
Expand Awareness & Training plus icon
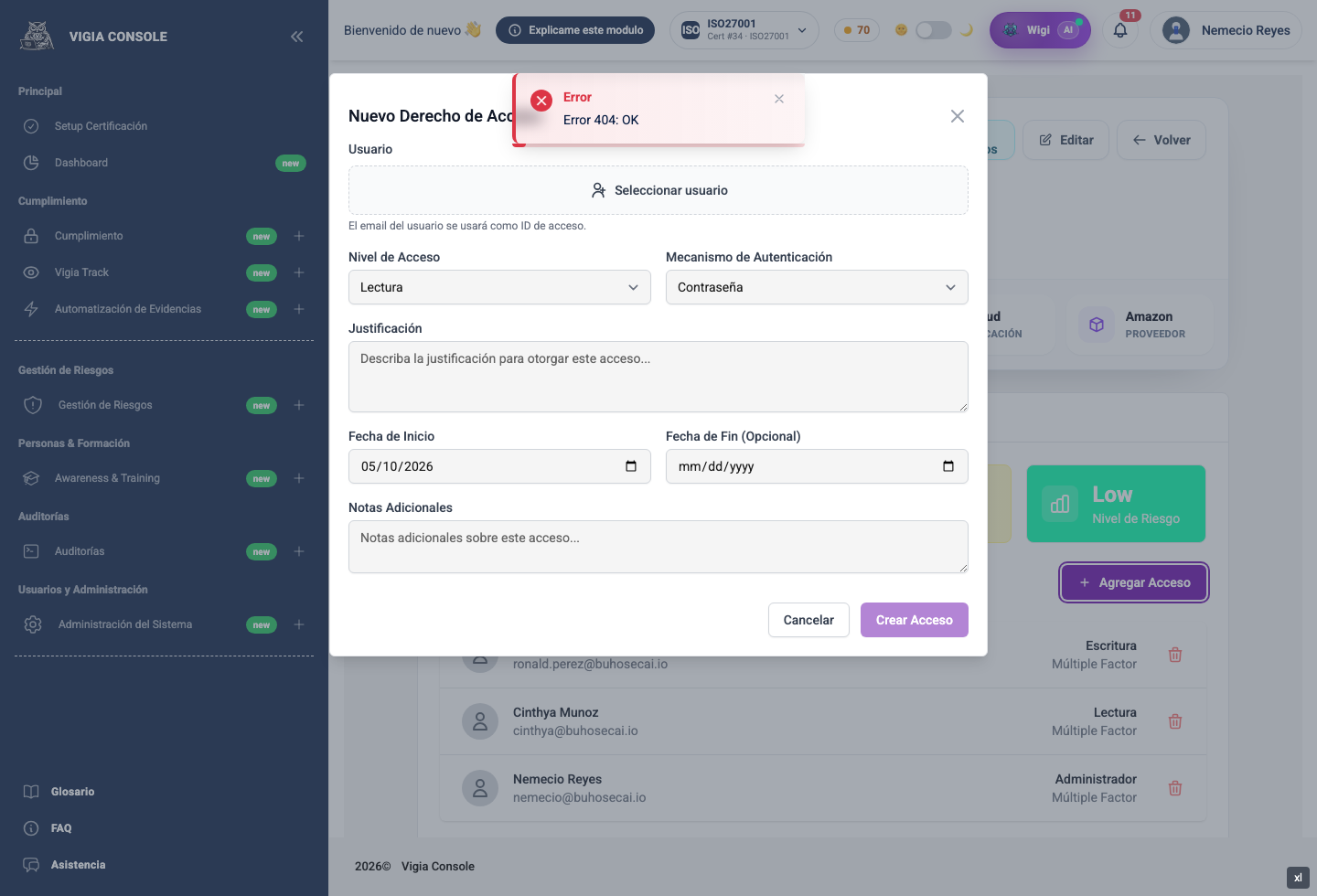tap(299, 478)
